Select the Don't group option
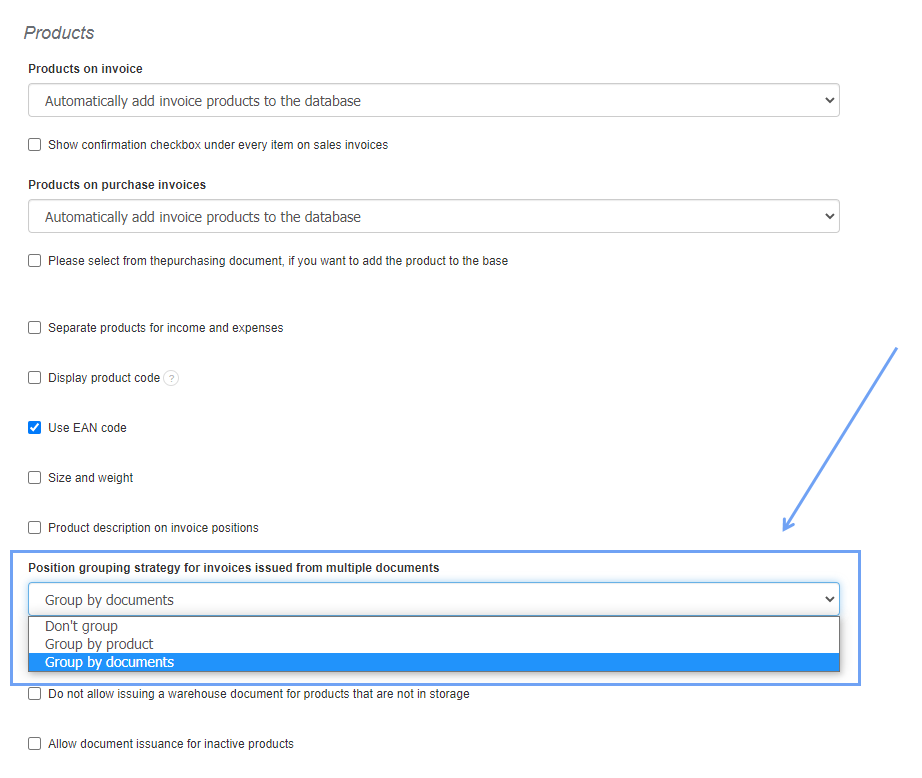The width and height of the screenshot is (922, 778). tap(81, 627)
